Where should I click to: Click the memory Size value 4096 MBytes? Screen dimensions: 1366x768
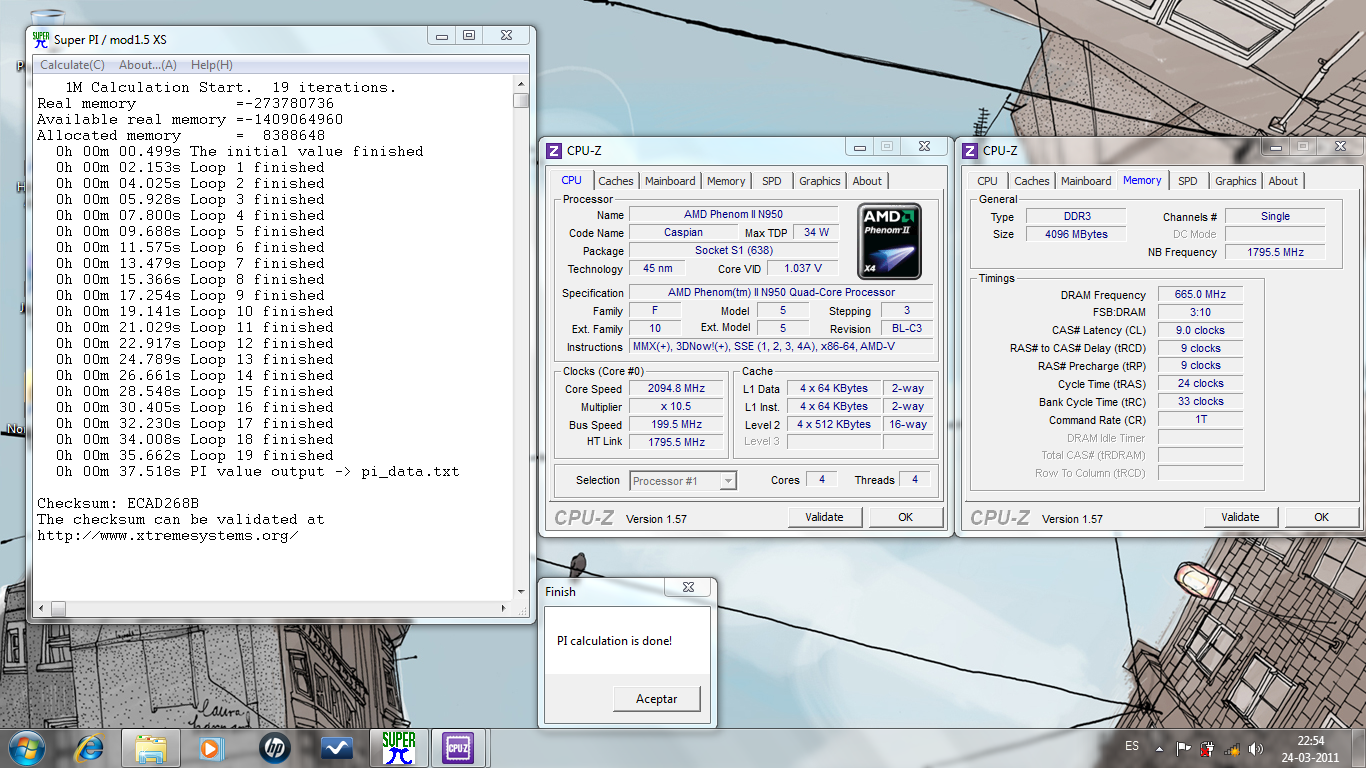point(1075,234)
